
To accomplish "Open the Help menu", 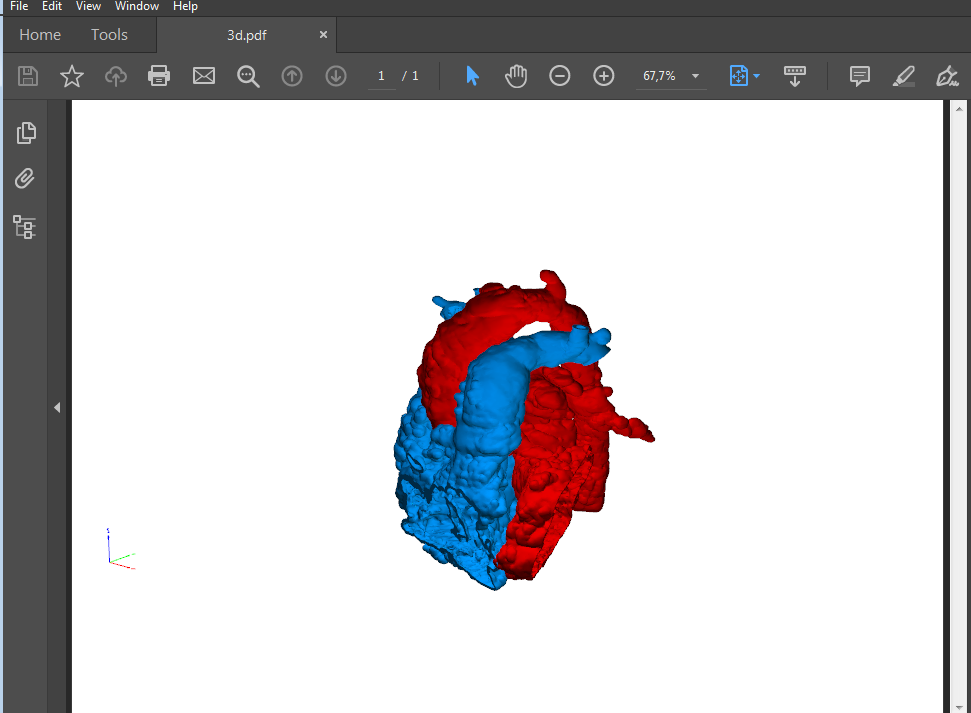I will click(185, 6).
